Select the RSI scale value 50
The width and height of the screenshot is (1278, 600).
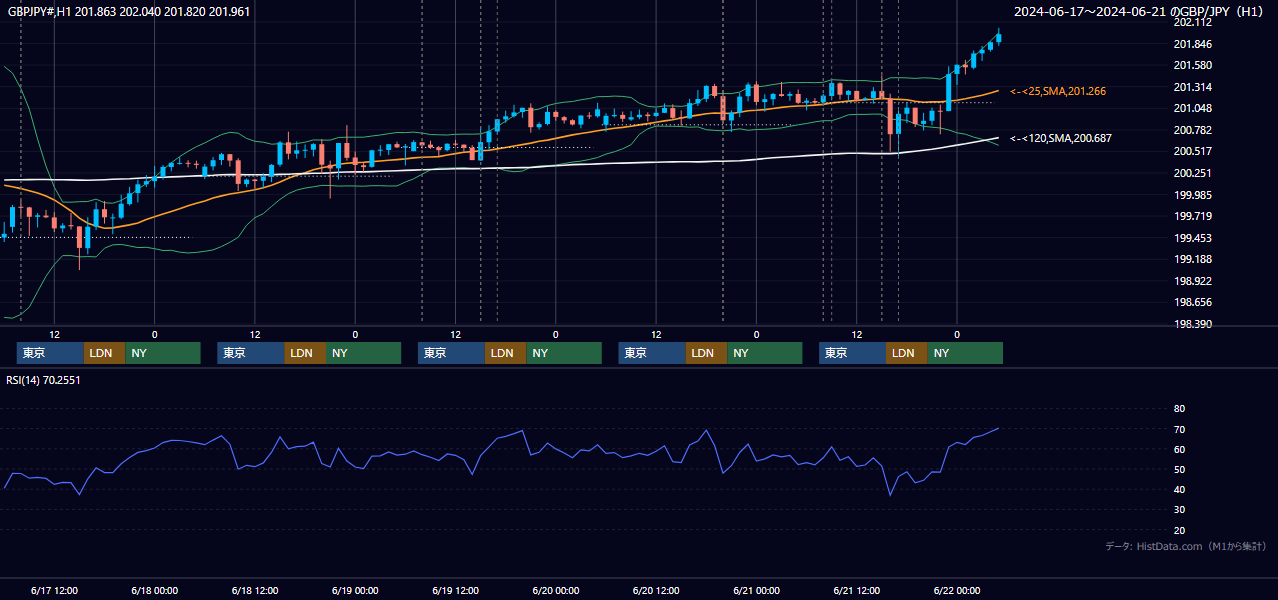click(1179, 469)
